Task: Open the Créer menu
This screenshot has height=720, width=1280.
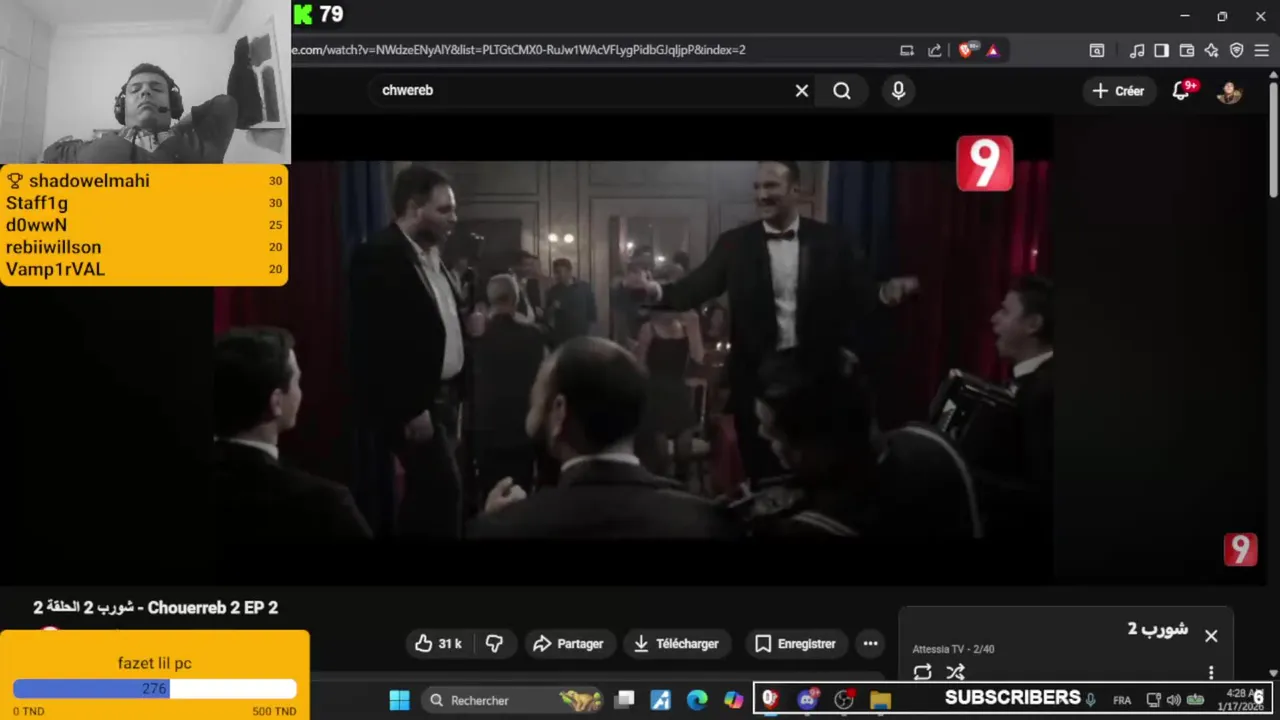Action: coord(1118,91)
